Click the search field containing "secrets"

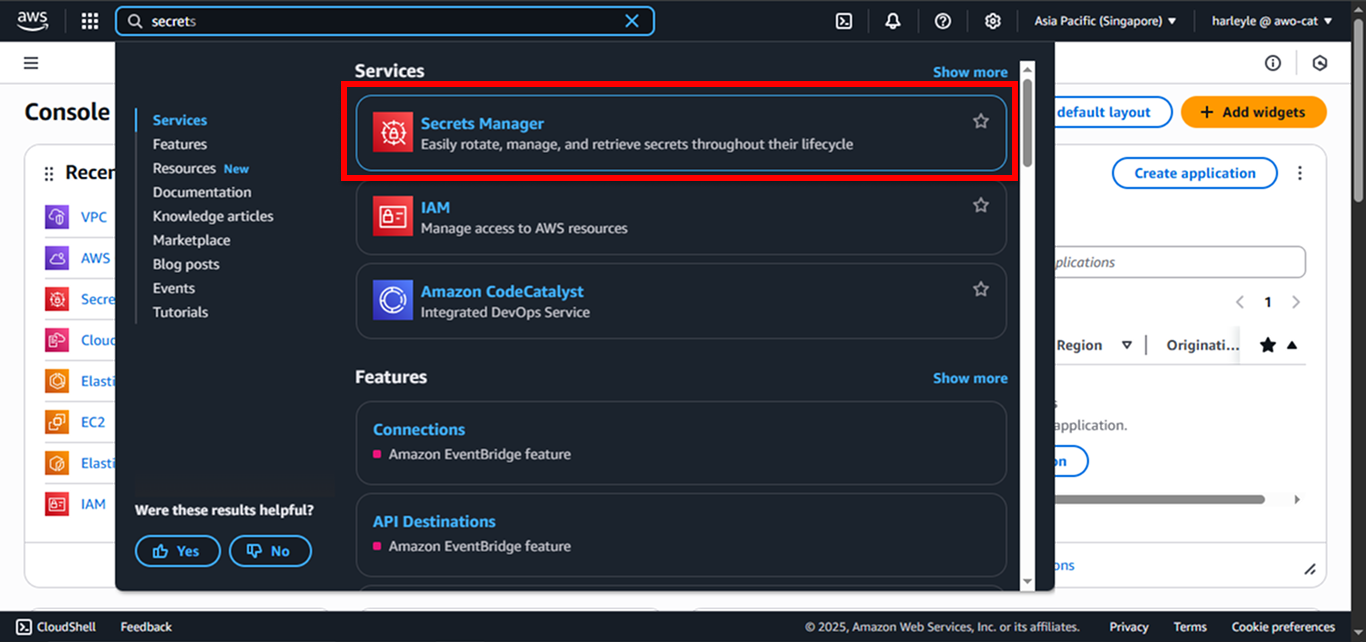pyautogui.click(x=385, y=21)
